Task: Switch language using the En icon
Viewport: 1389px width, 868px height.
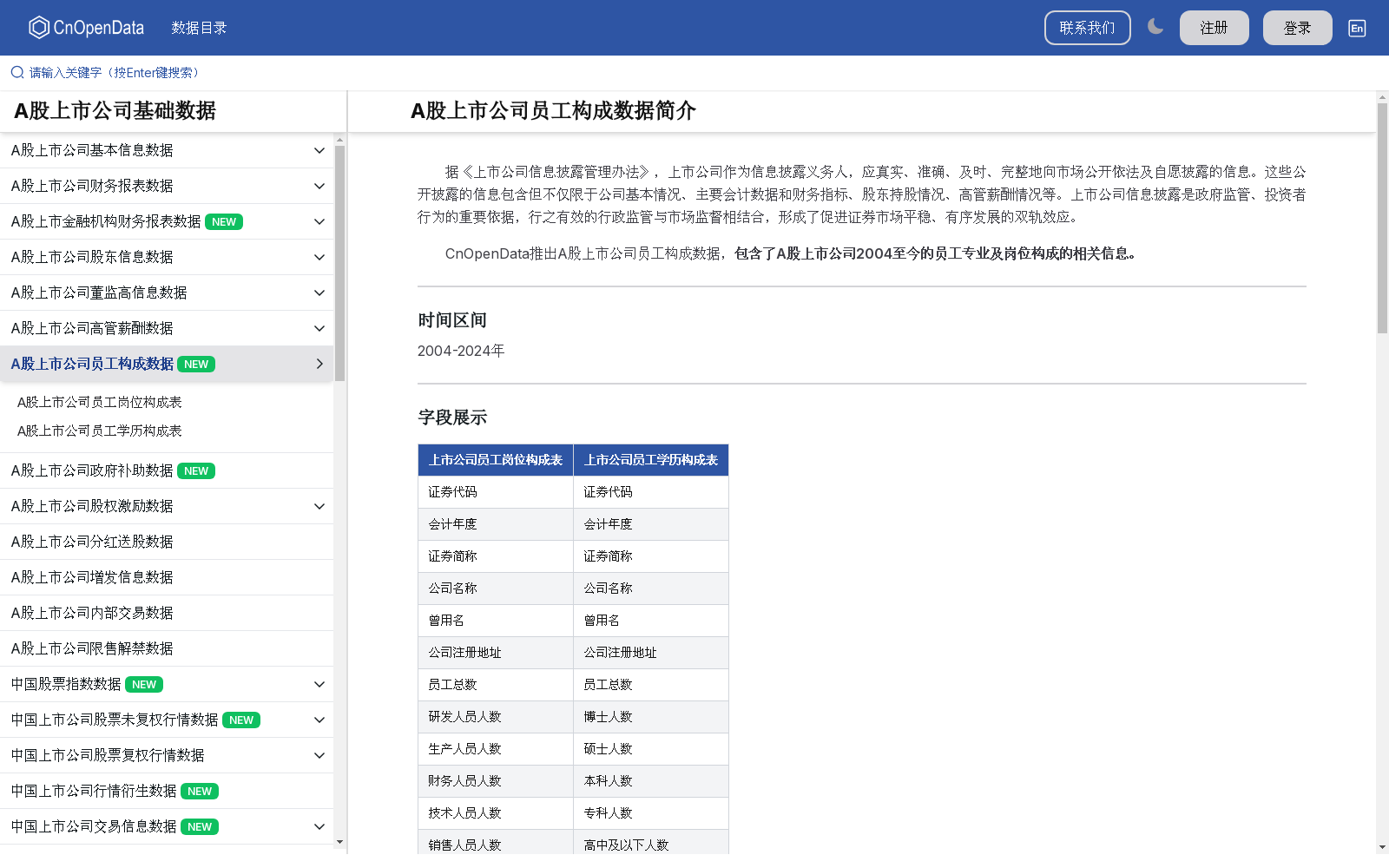Action: tap(1356, 28)
